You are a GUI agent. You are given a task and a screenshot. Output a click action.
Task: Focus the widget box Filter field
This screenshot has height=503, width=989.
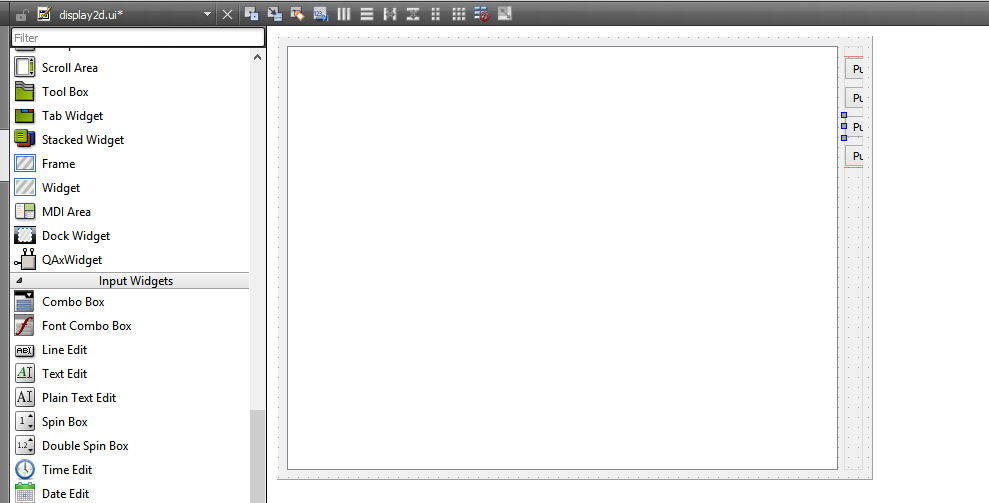coord(138,37)
